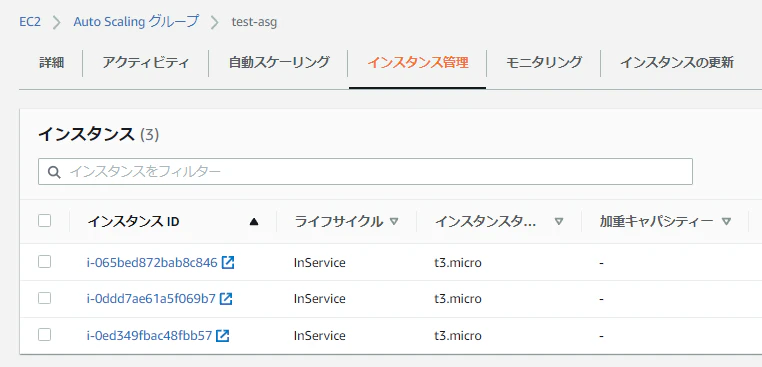Image resolution: width=762 pixels, height=367 pixels.
Task: Open instance link i-065bed872bab8c846
Action: coord(152,263)
